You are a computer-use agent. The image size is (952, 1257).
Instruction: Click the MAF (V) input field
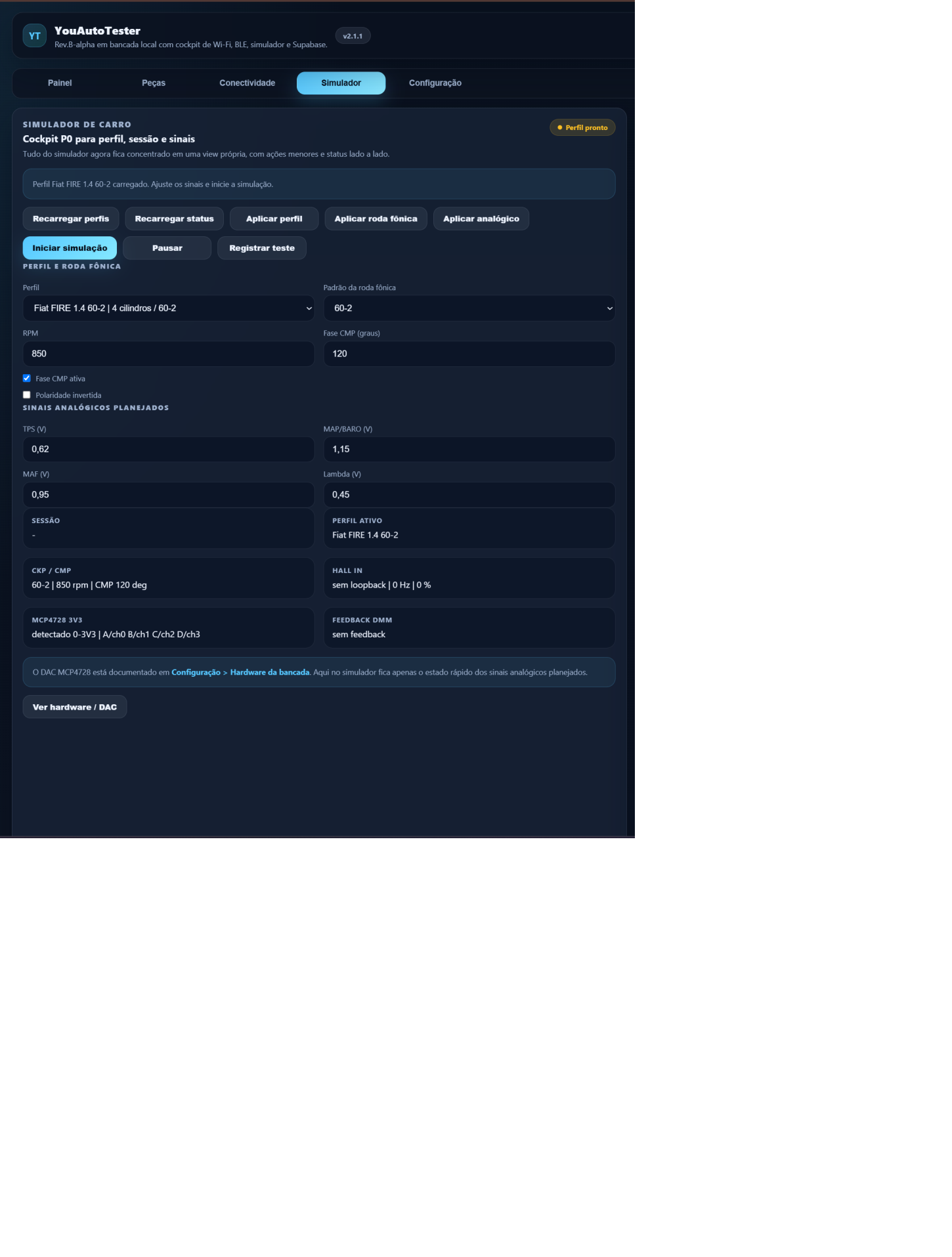(x=169, y=495)
